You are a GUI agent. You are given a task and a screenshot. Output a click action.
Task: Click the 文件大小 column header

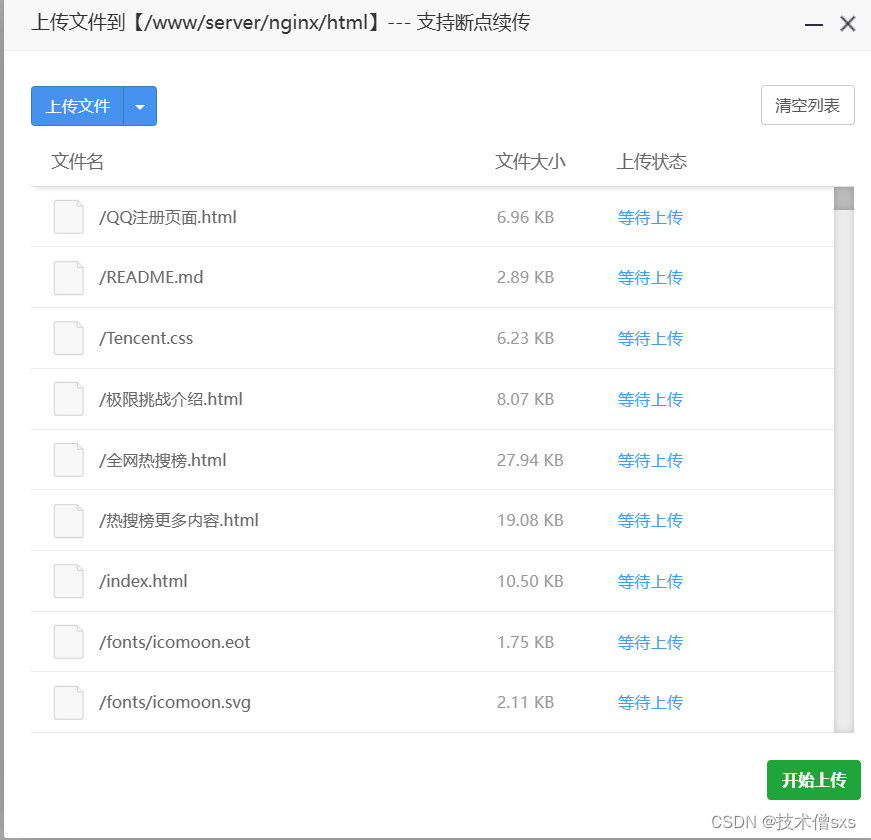530,162
